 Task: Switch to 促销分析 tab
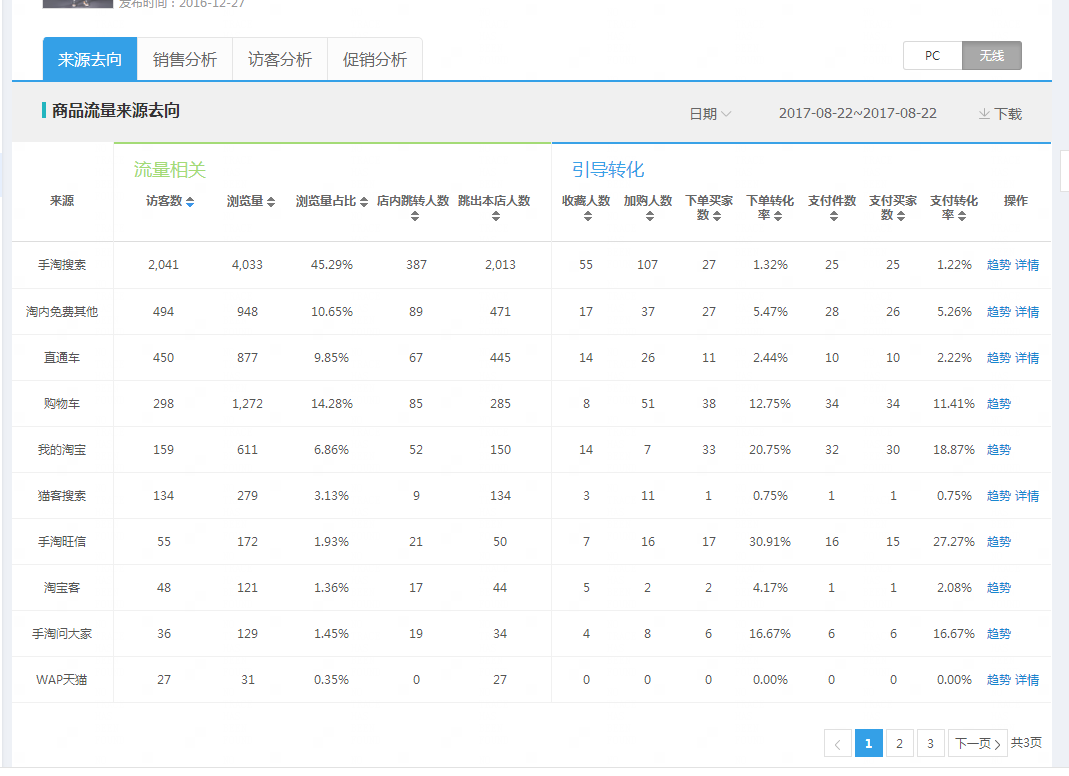[x=375, y=59]
